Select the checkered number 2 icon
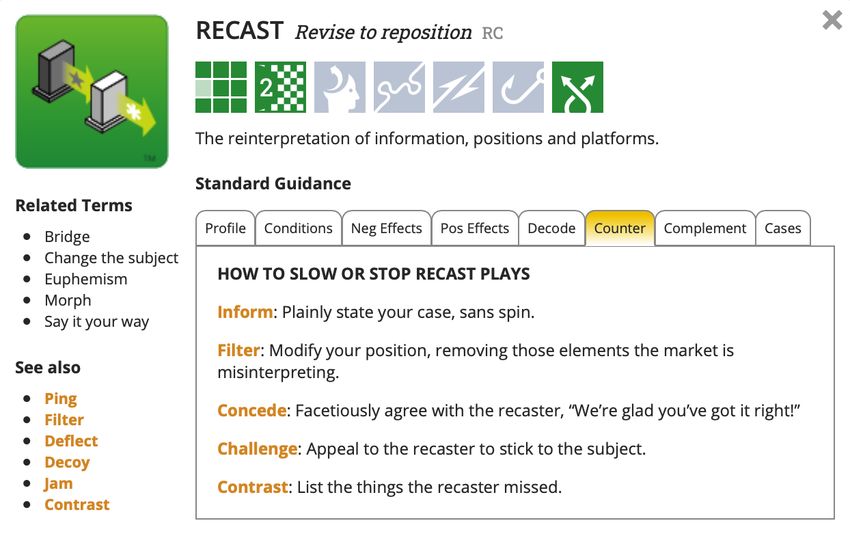This screenshot has height=536, width=850. pyautogui.click(x=280, y=87)
